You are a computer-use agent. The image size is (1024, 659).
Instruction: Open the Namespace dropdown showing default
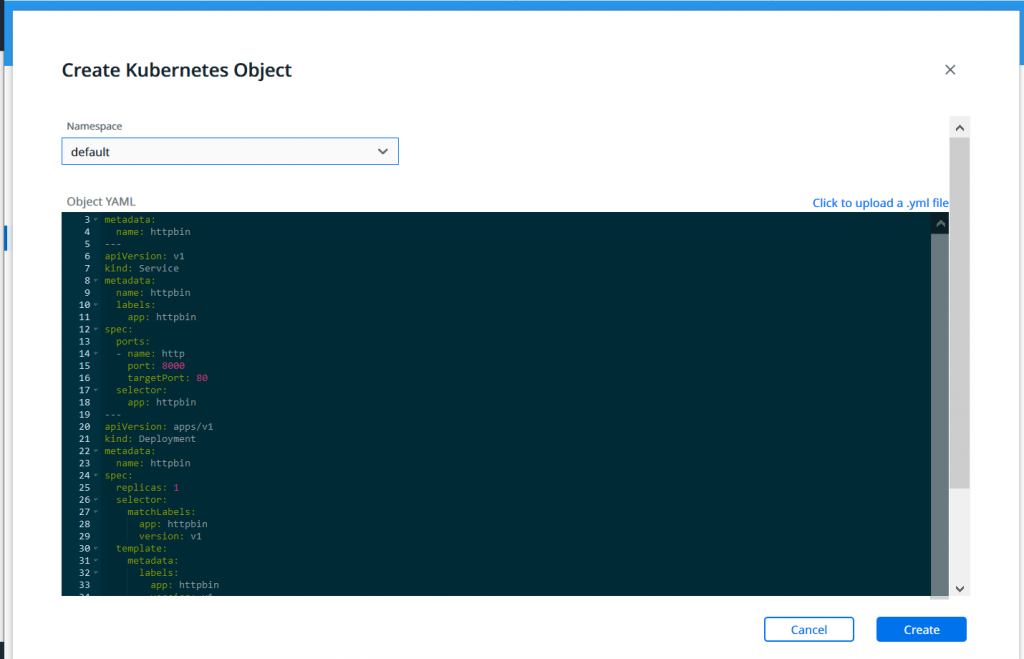[230, 152]
